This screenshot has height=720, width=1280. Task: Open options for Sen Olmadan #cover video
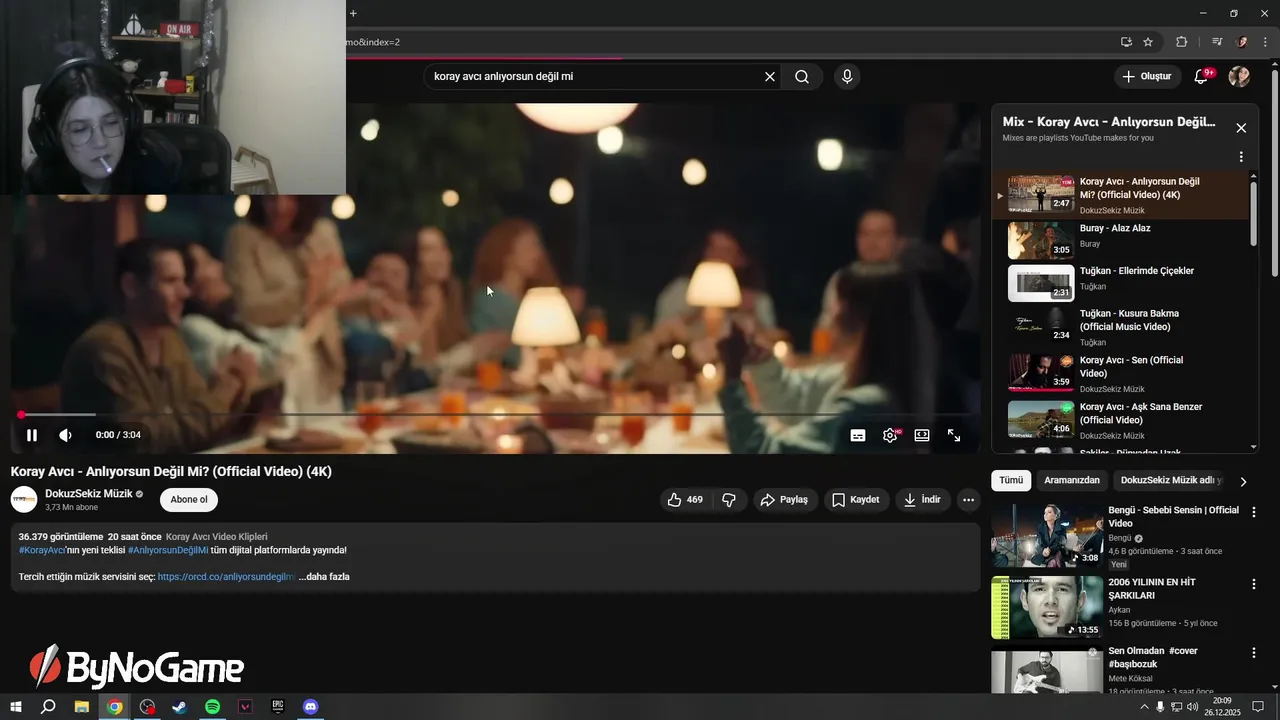pyautogui.click(x=1254, y=653)
